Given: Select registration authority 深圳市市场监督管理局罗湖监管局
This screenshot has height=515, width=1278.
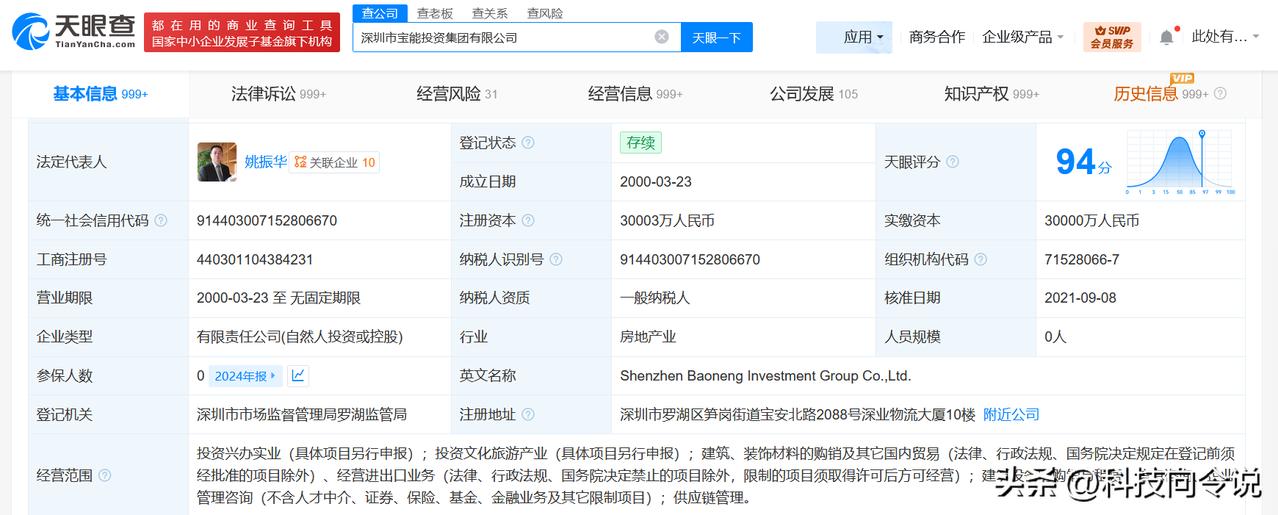Looking at the screenshot, I should (x=302, y=414).
